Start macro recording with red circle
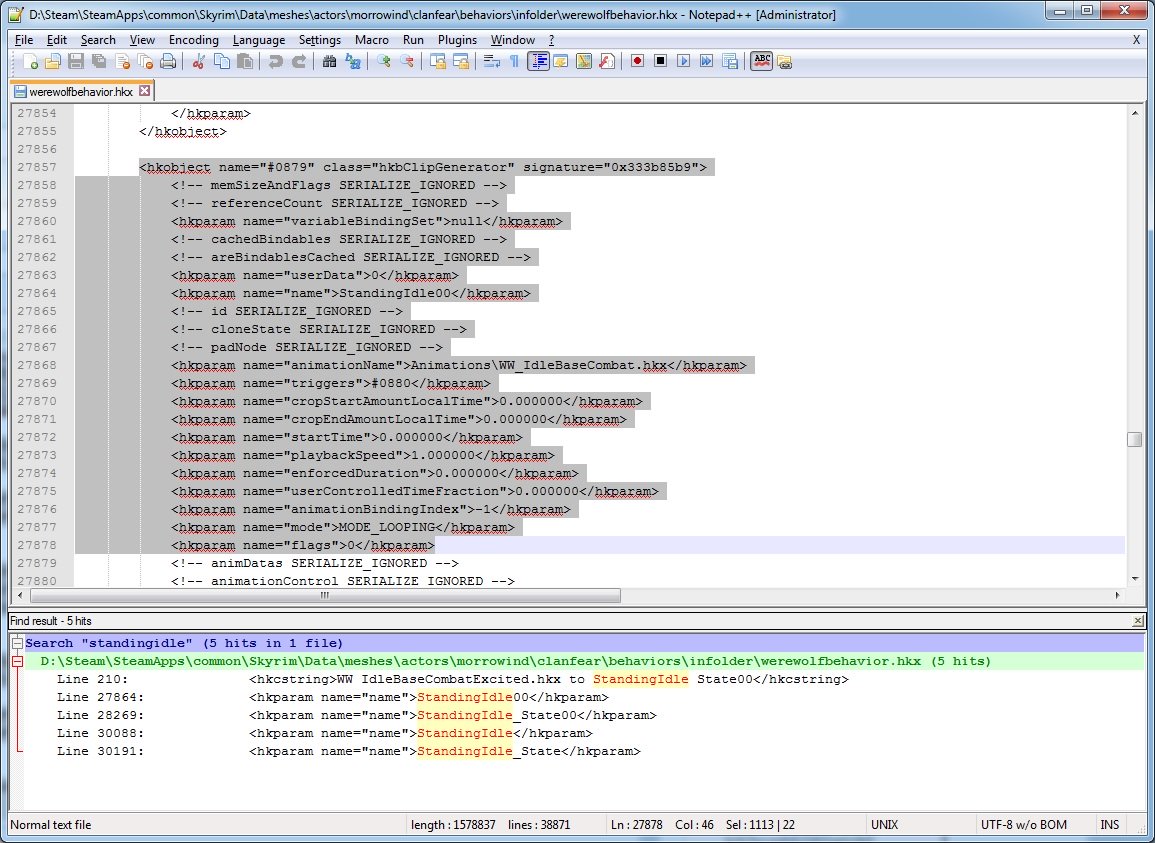 click(638, 62)
